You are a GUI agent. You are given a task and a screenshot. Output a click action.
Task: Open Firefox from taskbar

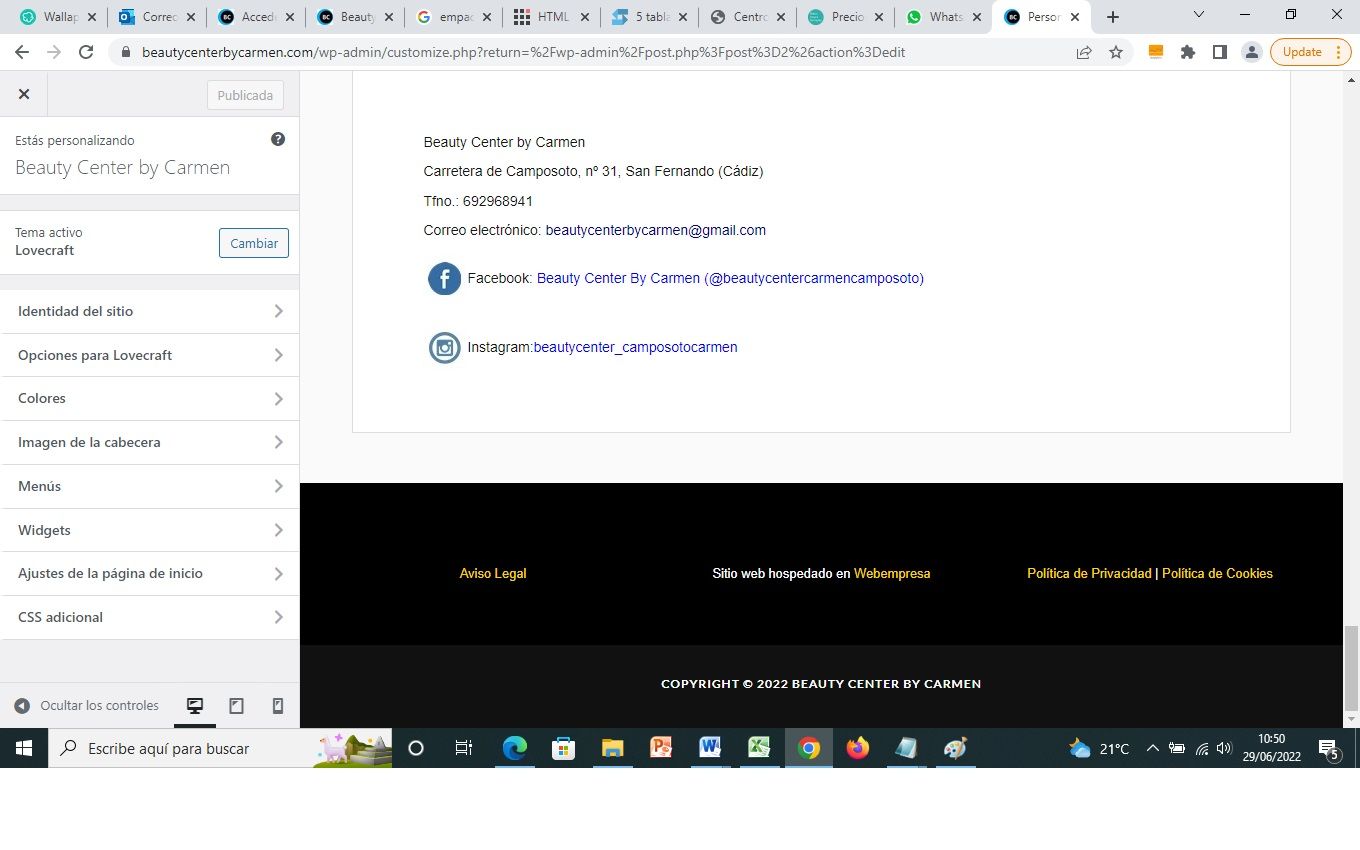(857, 748)
